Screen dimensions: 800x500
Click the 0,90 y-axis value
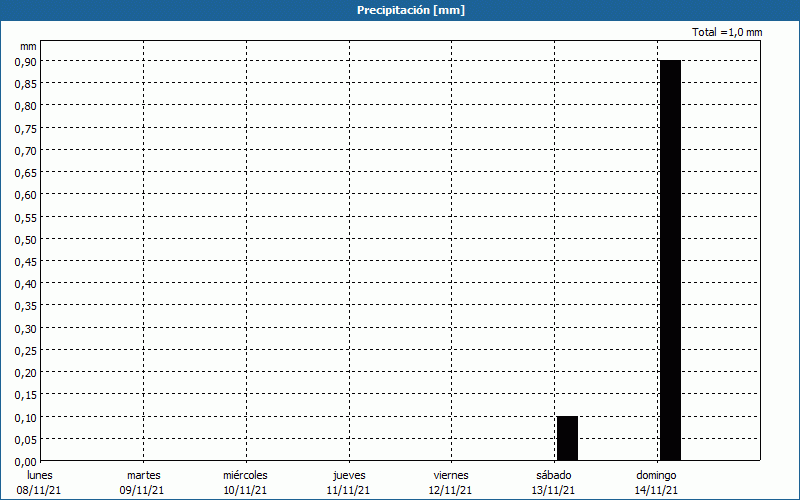tap(26, 62)
